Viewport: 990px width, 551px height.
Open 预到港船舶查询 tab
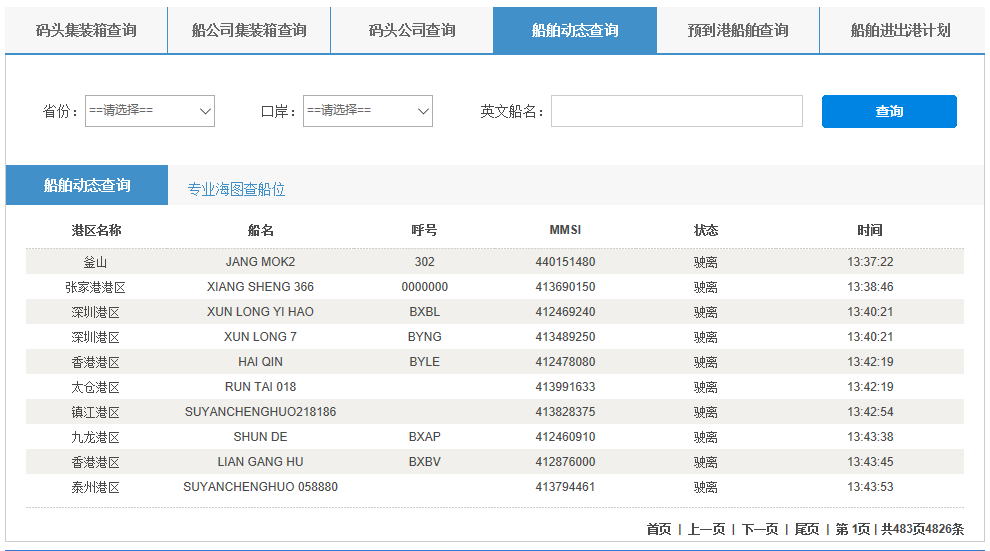pos(738,30)
